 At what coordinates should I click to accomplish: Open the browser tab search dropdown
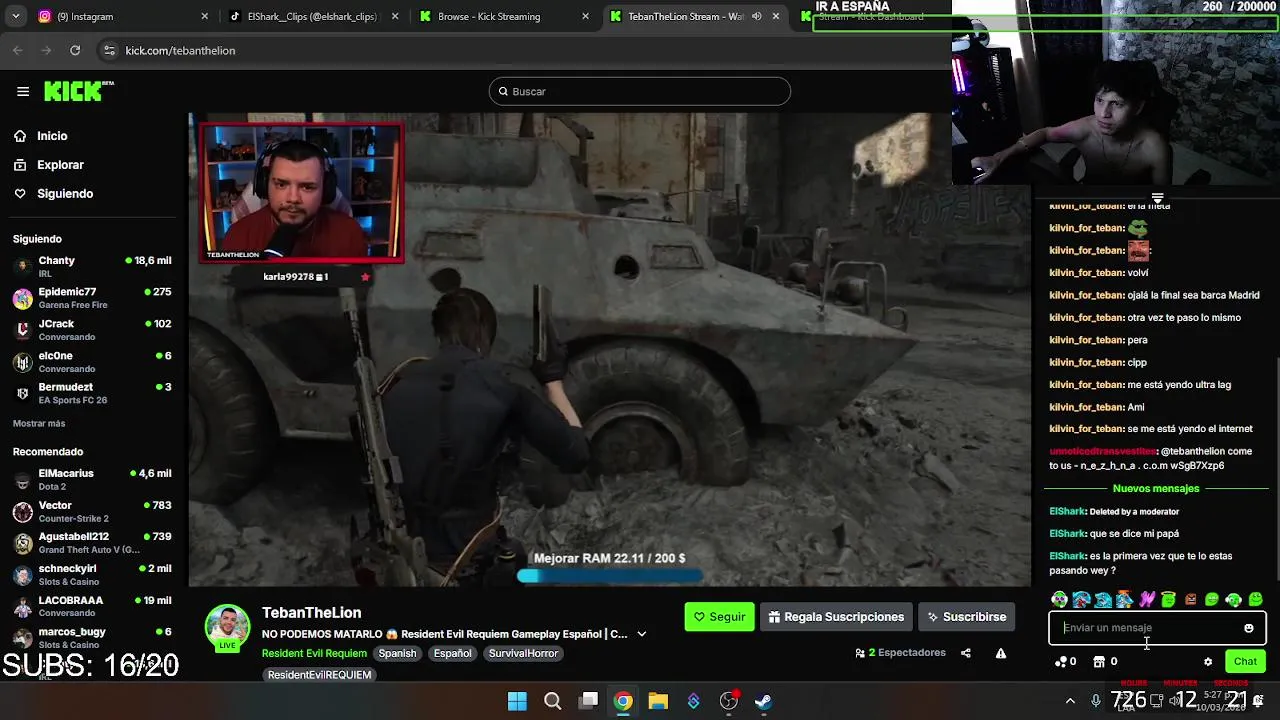[x=15, y=16]
